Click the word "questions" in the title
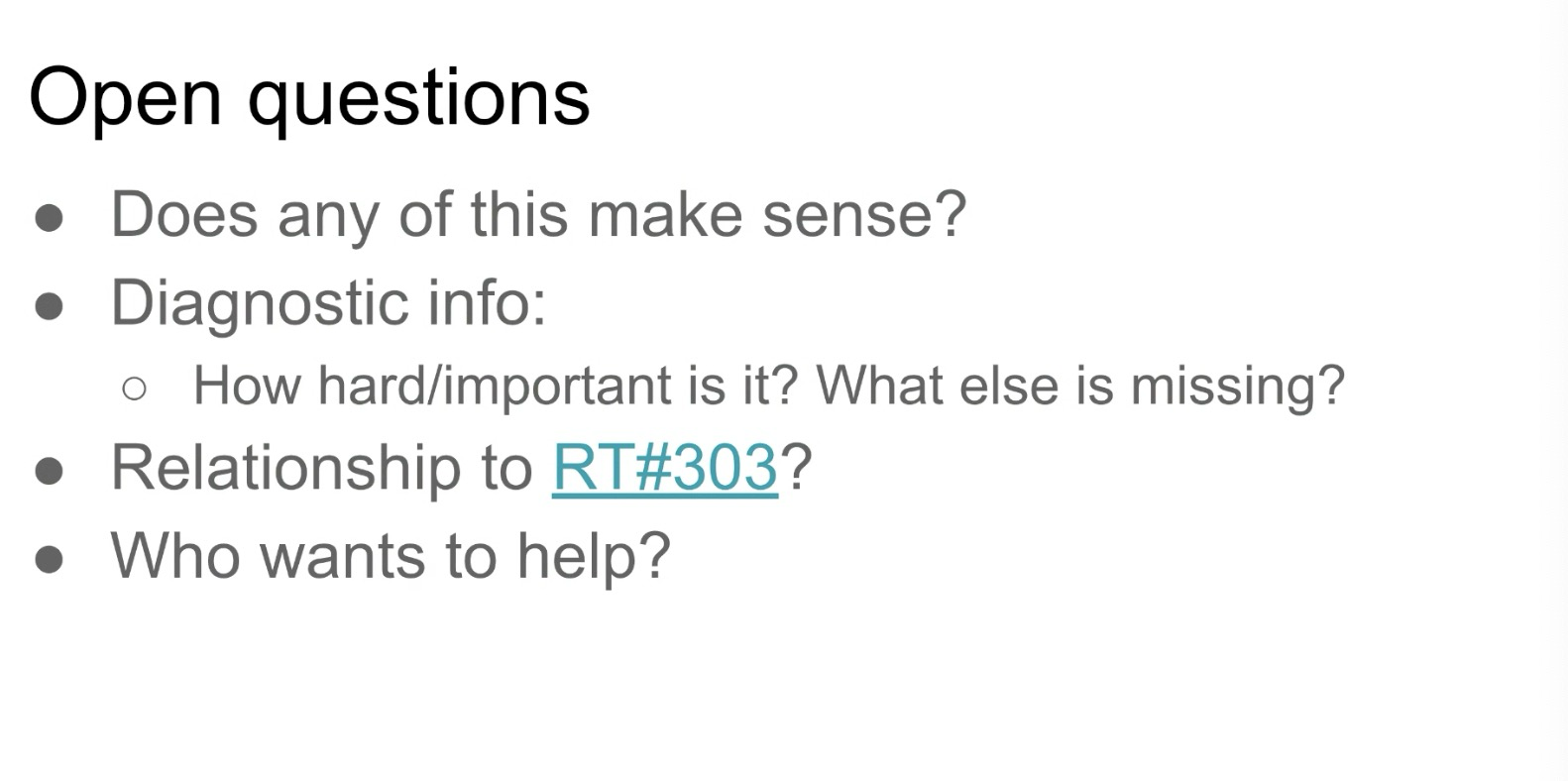Viewport: 1568px width, 781px height. tap(418, 97)
